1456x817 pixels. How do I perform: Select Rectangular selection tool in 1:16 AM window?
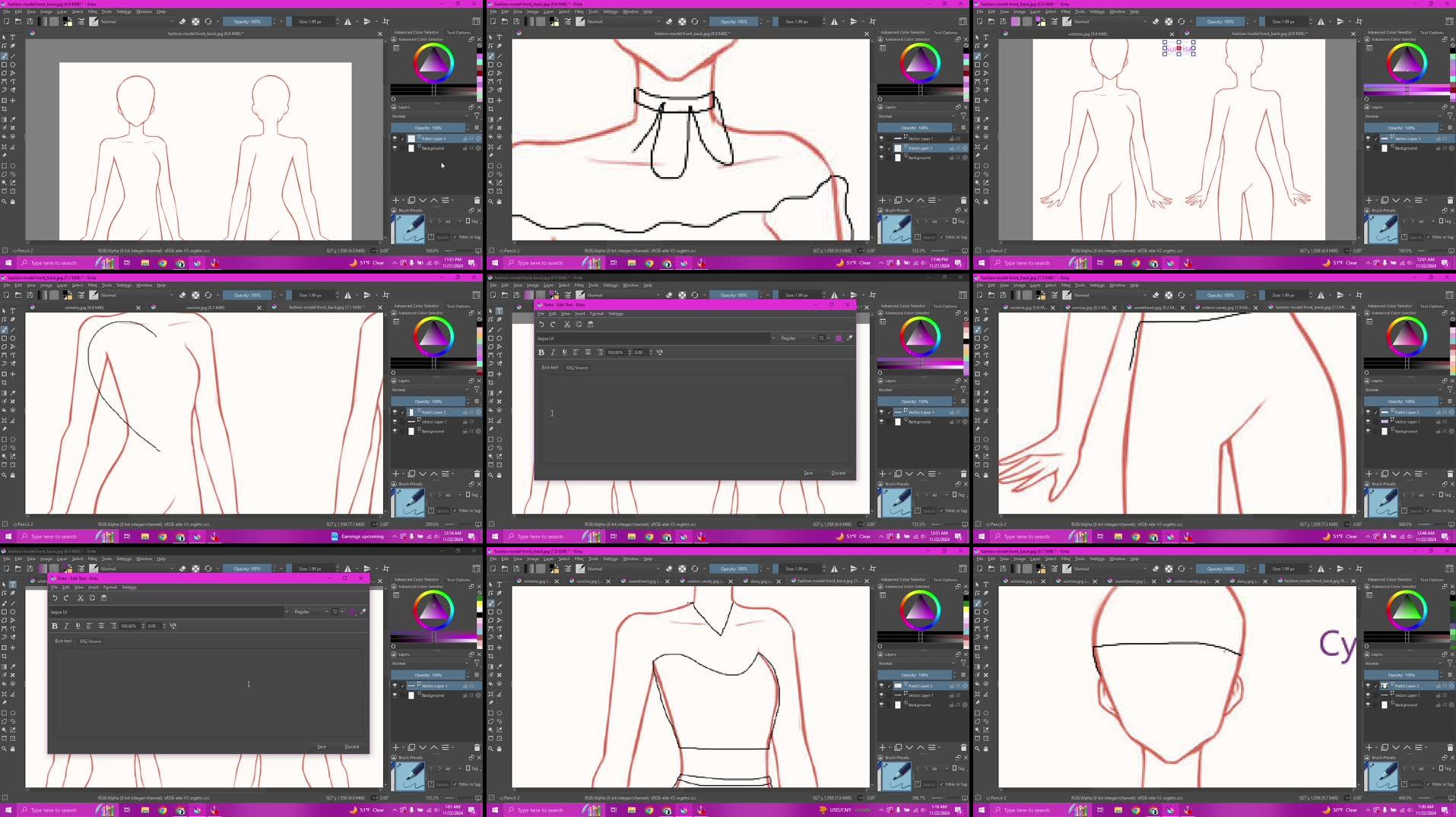[x=491, y=713]
